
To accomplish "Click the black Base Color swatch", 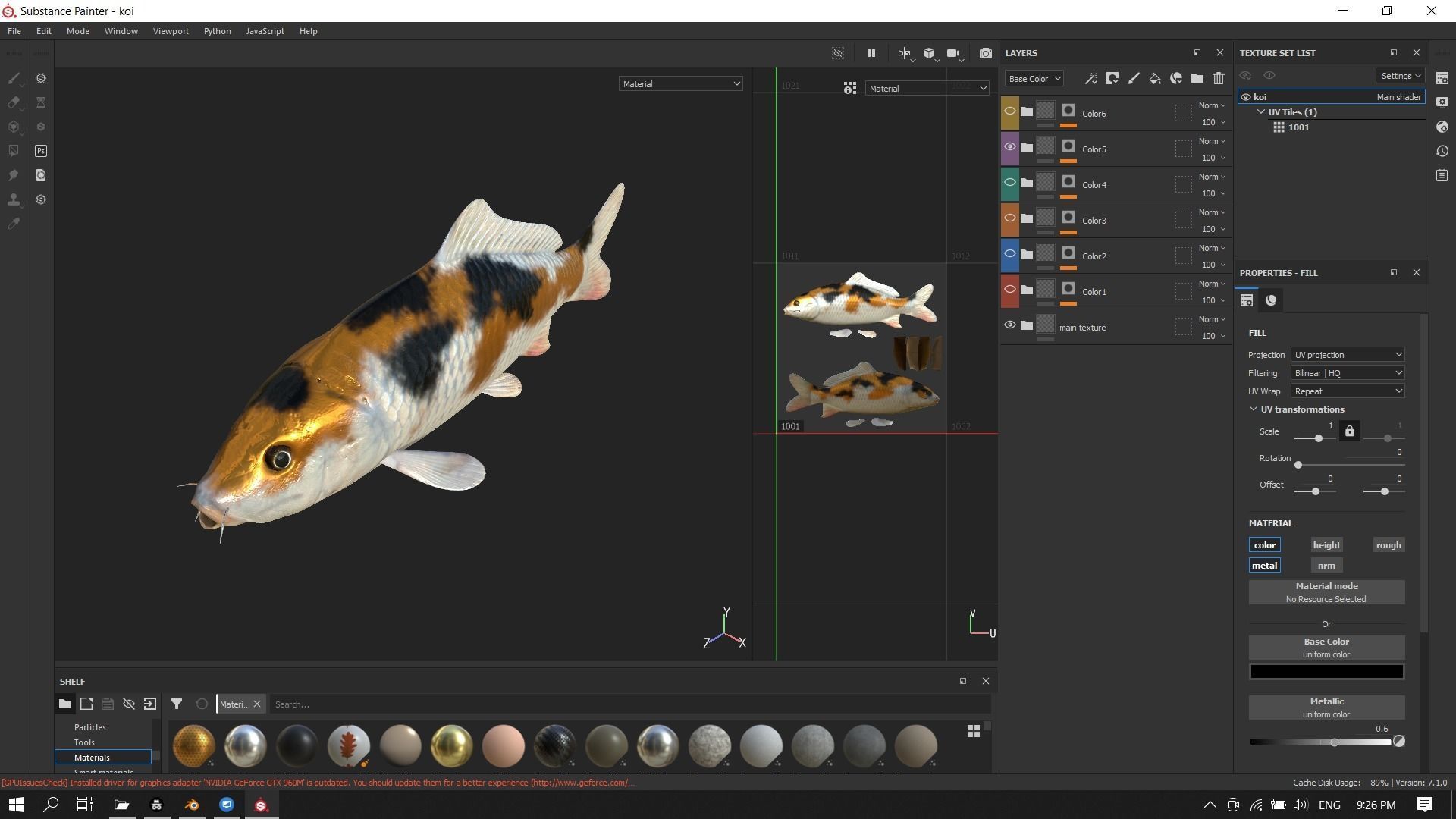I will [x=1326, y=672].
